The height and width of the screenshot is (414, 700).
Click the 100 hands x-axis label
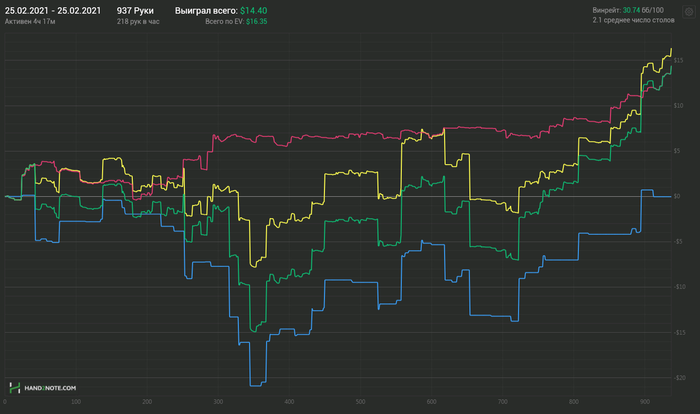point(76,402)
